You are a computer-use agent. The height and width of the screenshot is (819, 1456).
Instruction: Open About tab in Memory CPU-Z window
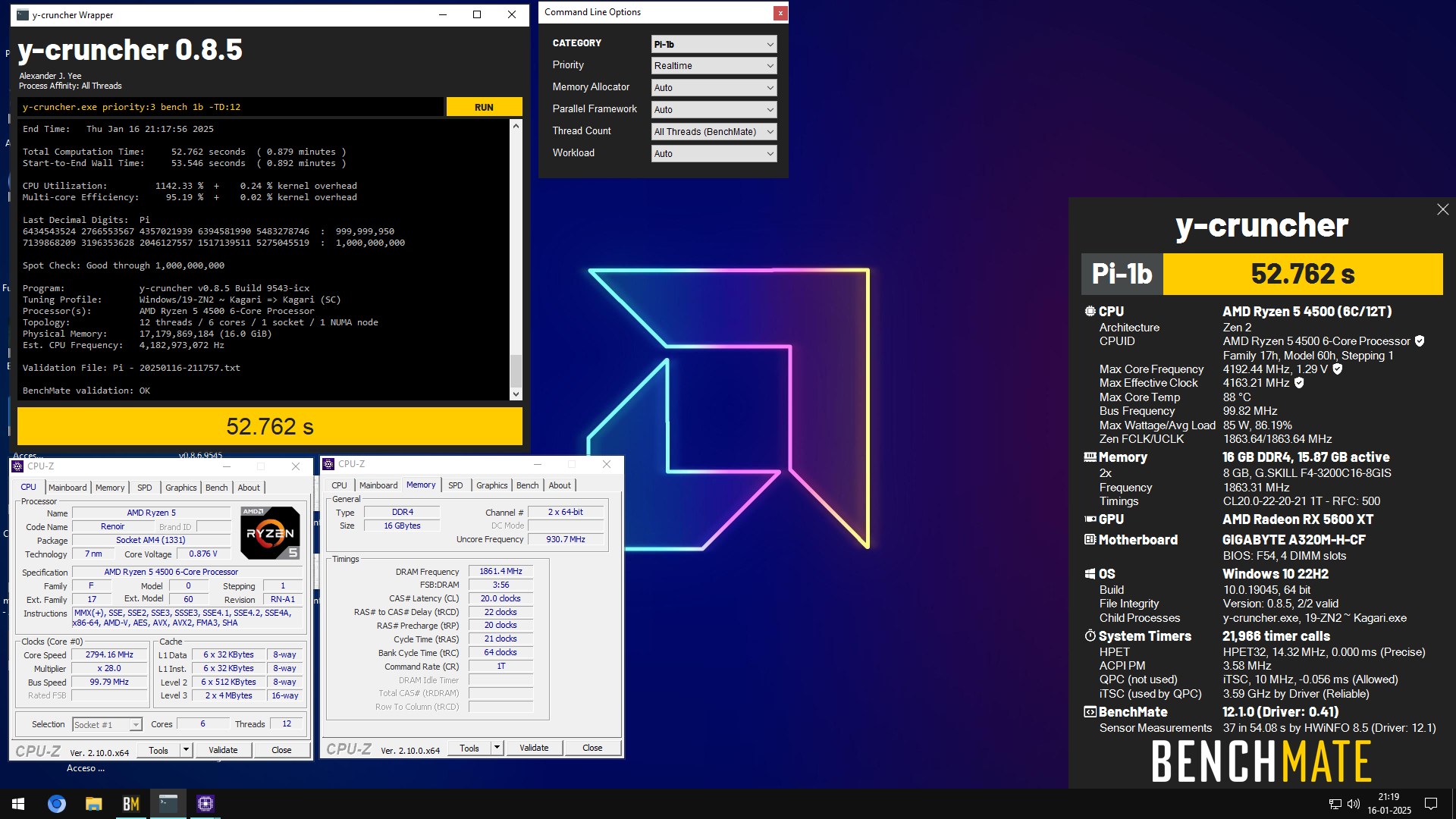560,485
